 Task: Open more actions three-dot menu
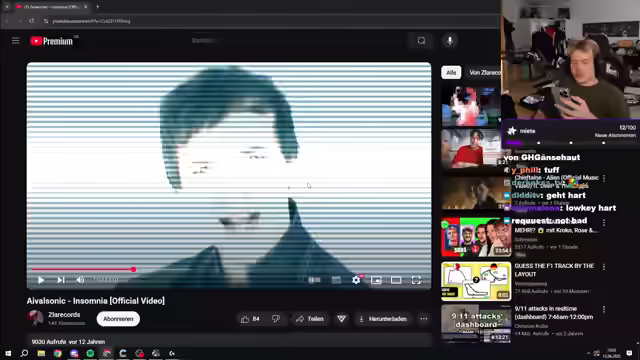pos(424,319)
